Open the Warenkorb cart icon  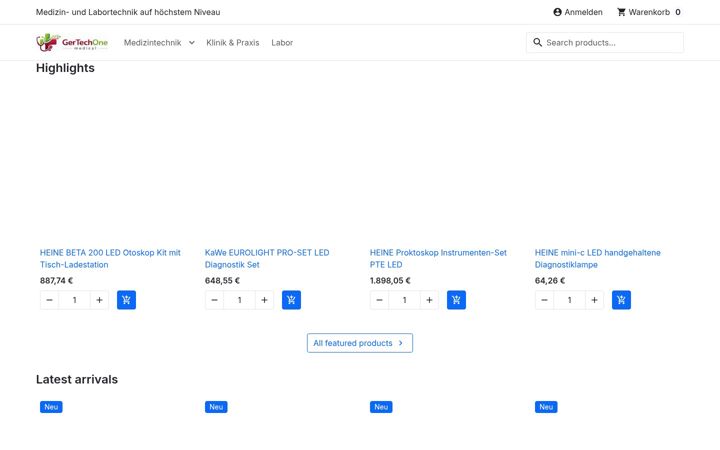[621, 12]
